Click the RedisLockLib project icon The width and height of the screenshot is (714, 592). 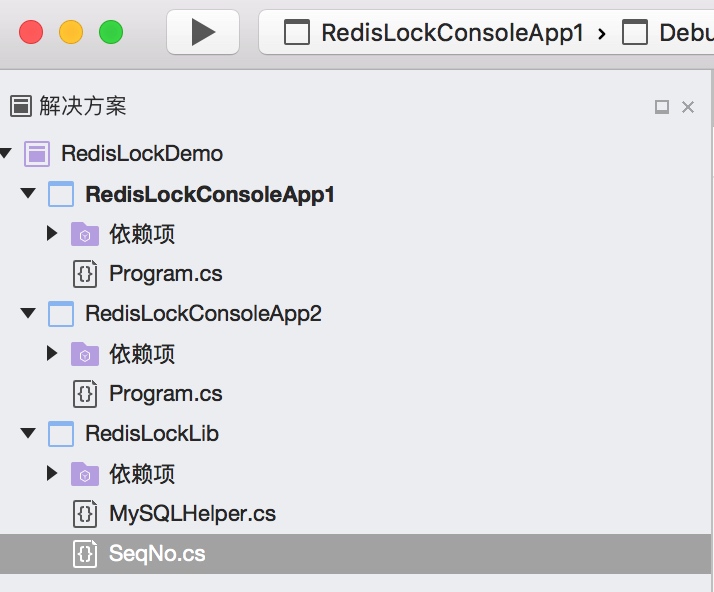click(61, 434)
